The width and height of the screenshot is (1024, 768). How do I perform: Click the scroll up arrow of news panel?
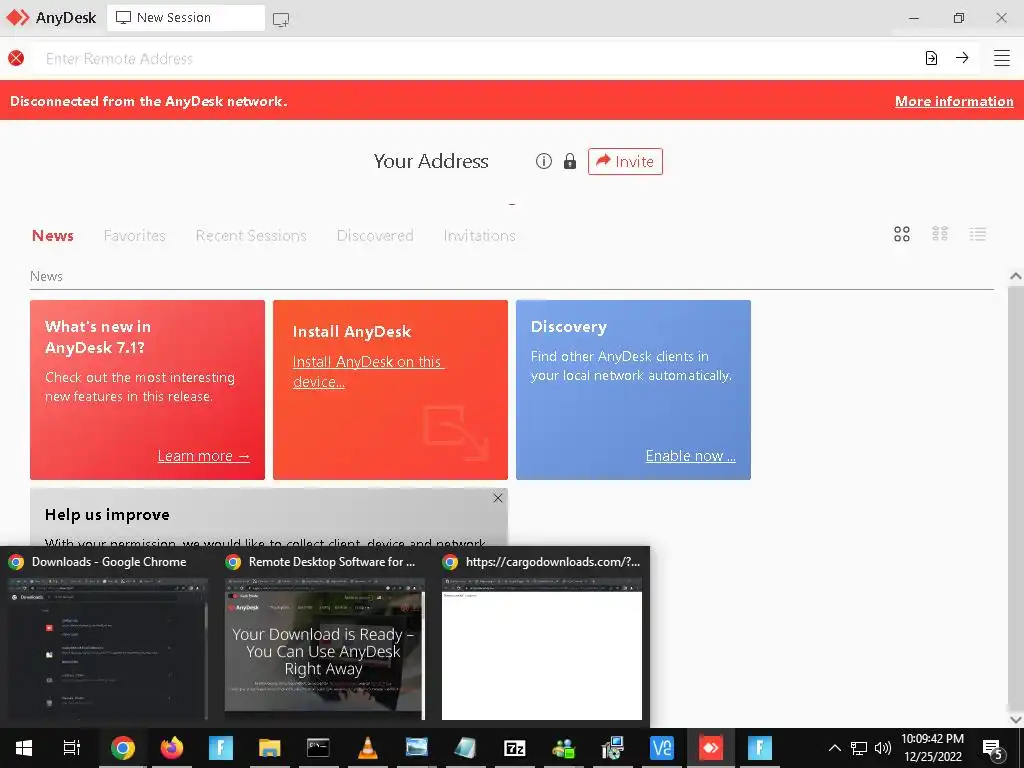click(1016, 276)
